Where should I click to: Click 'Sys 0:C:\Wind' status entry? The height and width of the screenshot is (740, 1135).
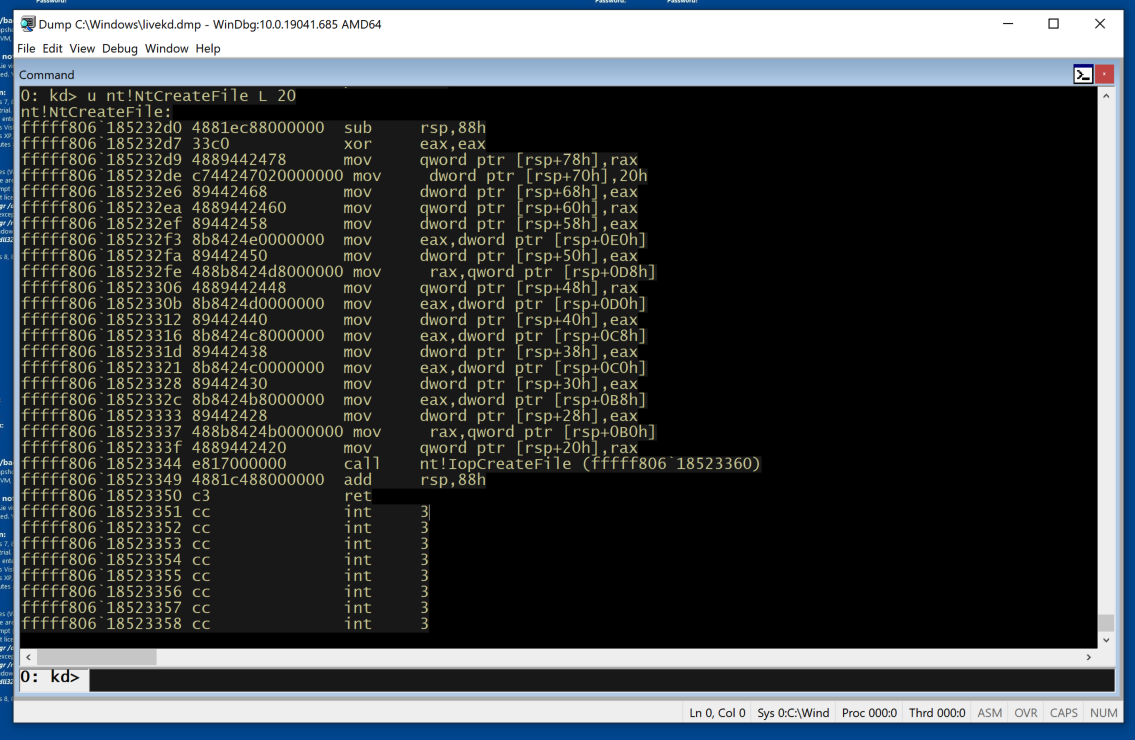793,713
